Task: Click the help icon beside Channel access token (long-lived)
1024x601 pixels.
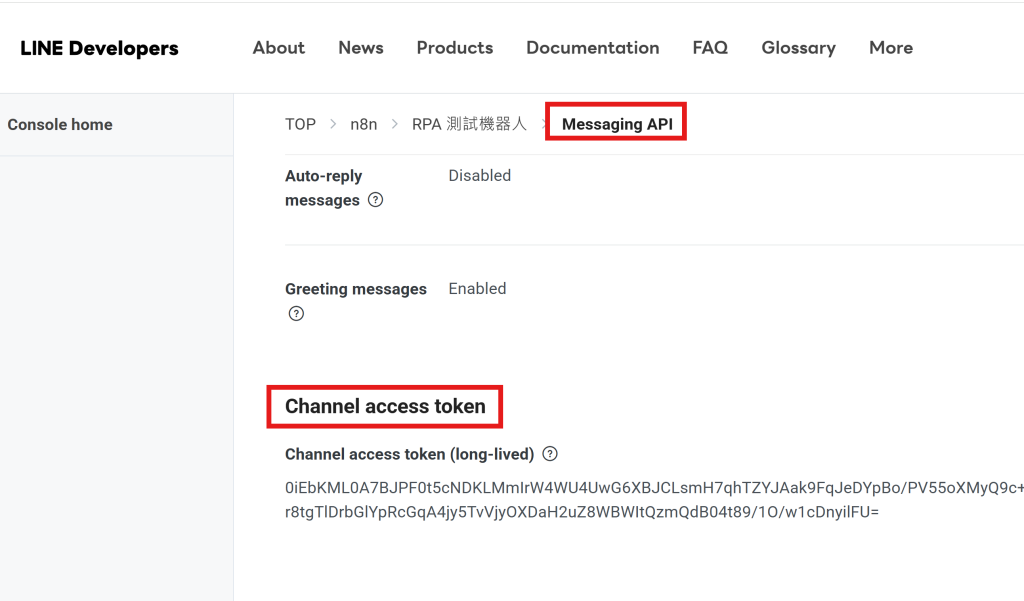Action: point(551,454)
